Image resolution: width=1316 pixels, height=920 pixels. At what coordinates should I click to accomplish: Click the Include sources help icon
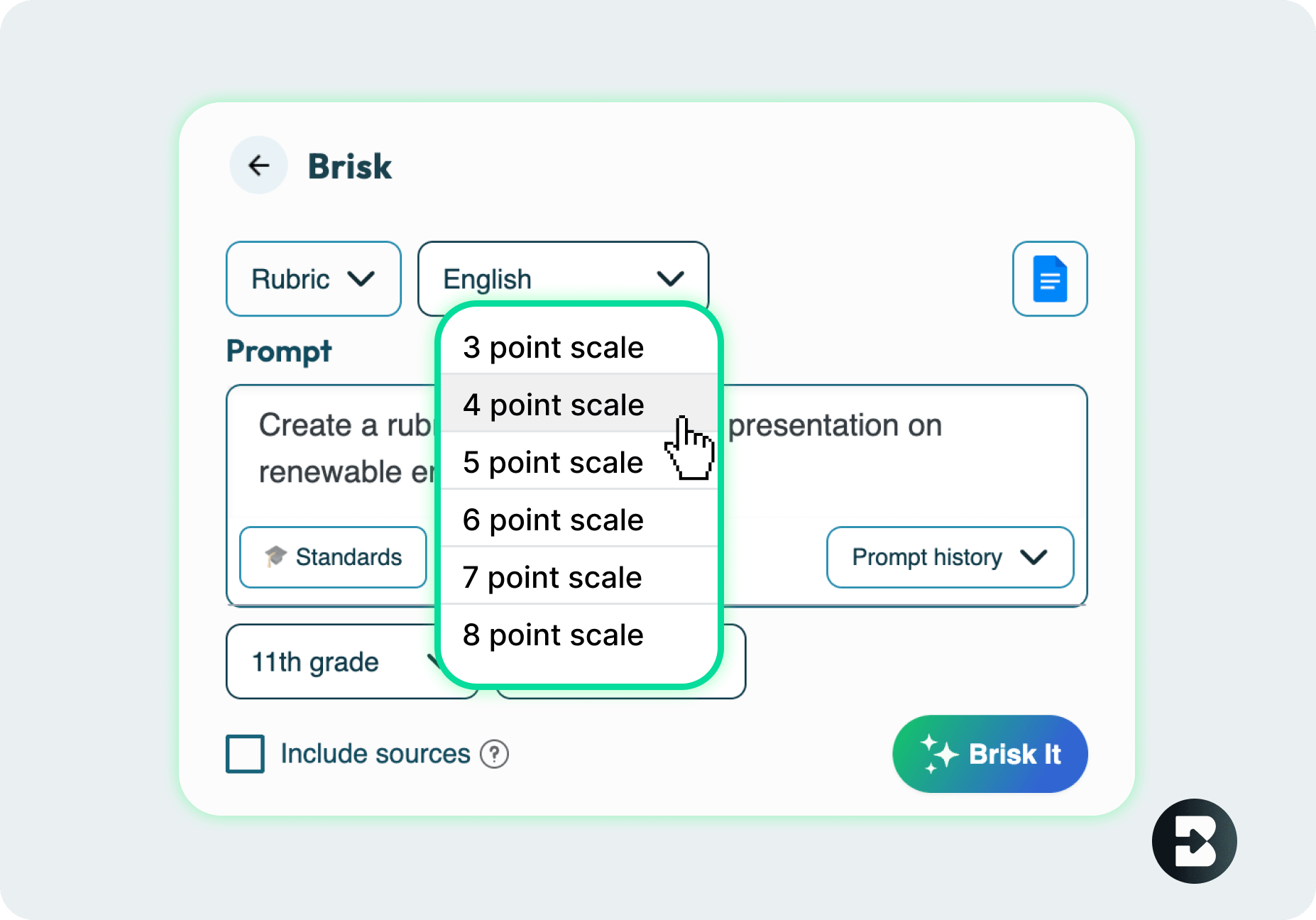(x=494, y=754)
